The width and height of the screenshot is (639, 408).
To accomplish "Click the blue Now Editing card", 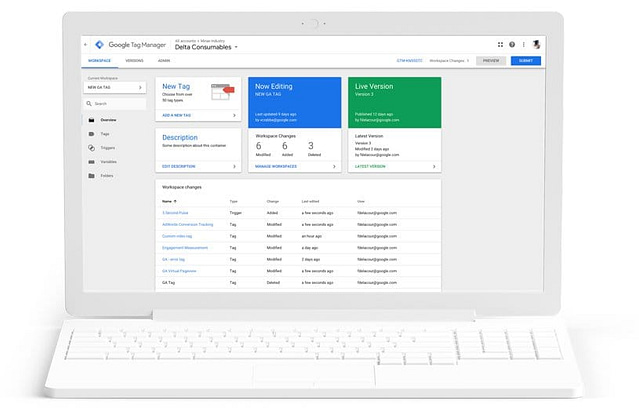I will (x=295, y=102).
